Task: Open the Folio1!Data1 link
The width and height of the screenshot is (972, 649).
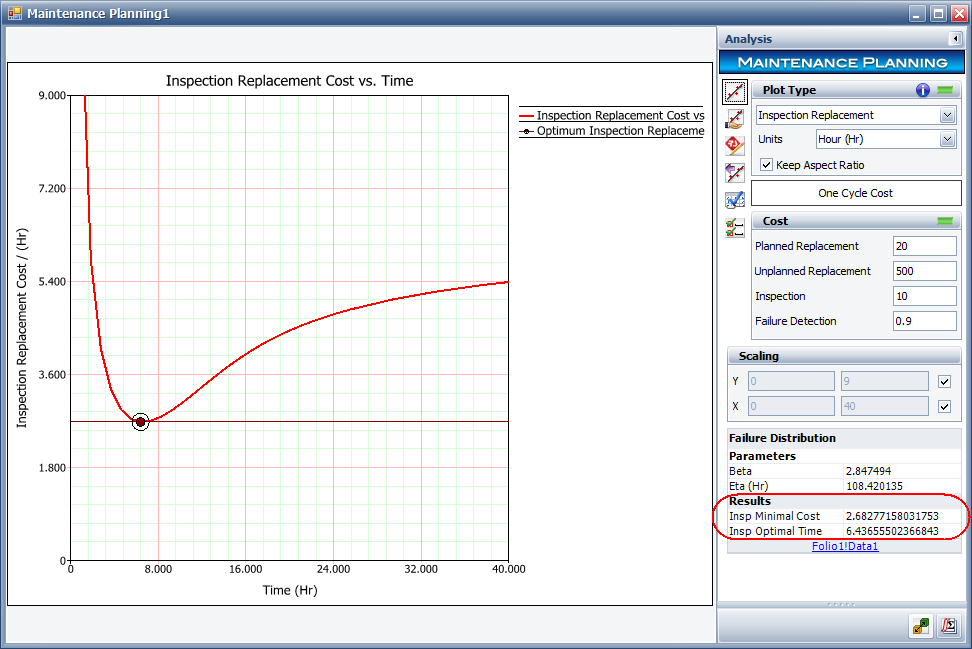Action: (845, 546)
